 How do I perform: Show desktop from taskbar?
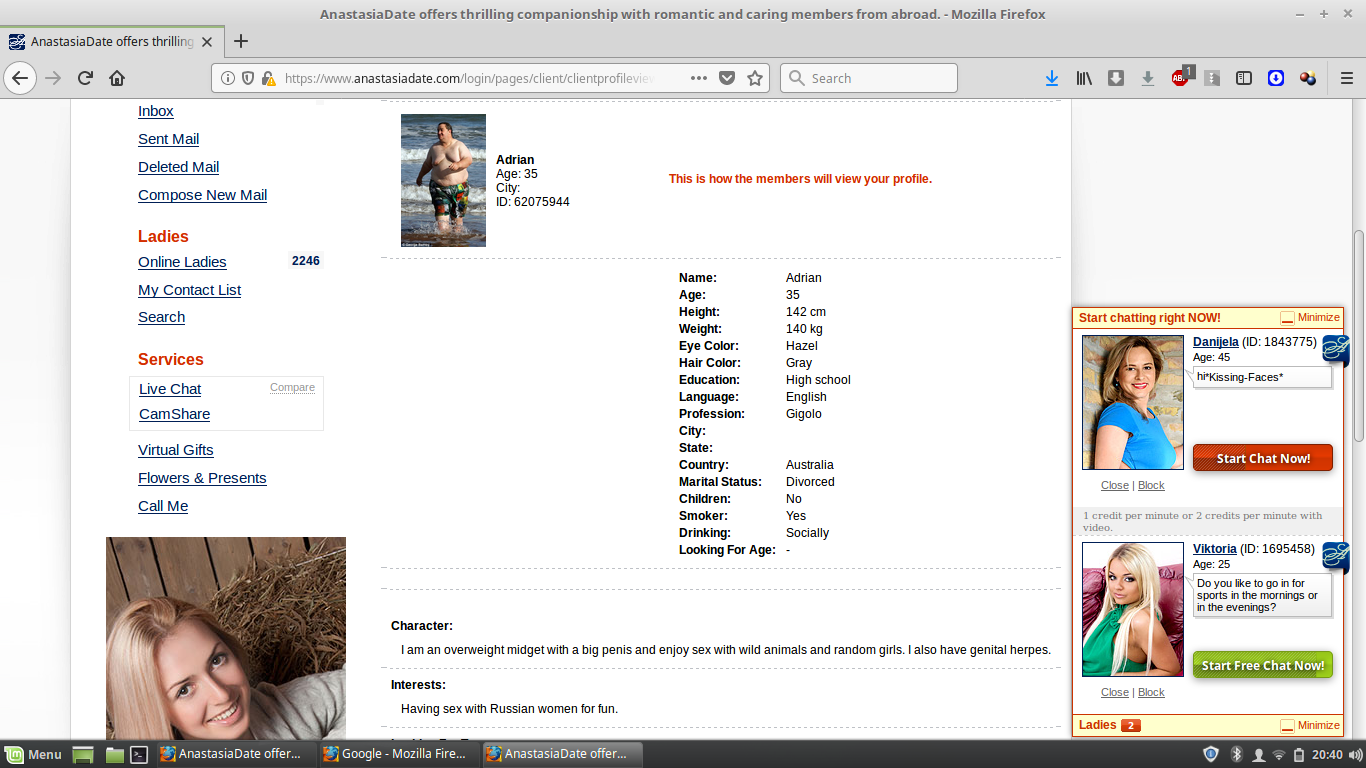tap(83, 755)
